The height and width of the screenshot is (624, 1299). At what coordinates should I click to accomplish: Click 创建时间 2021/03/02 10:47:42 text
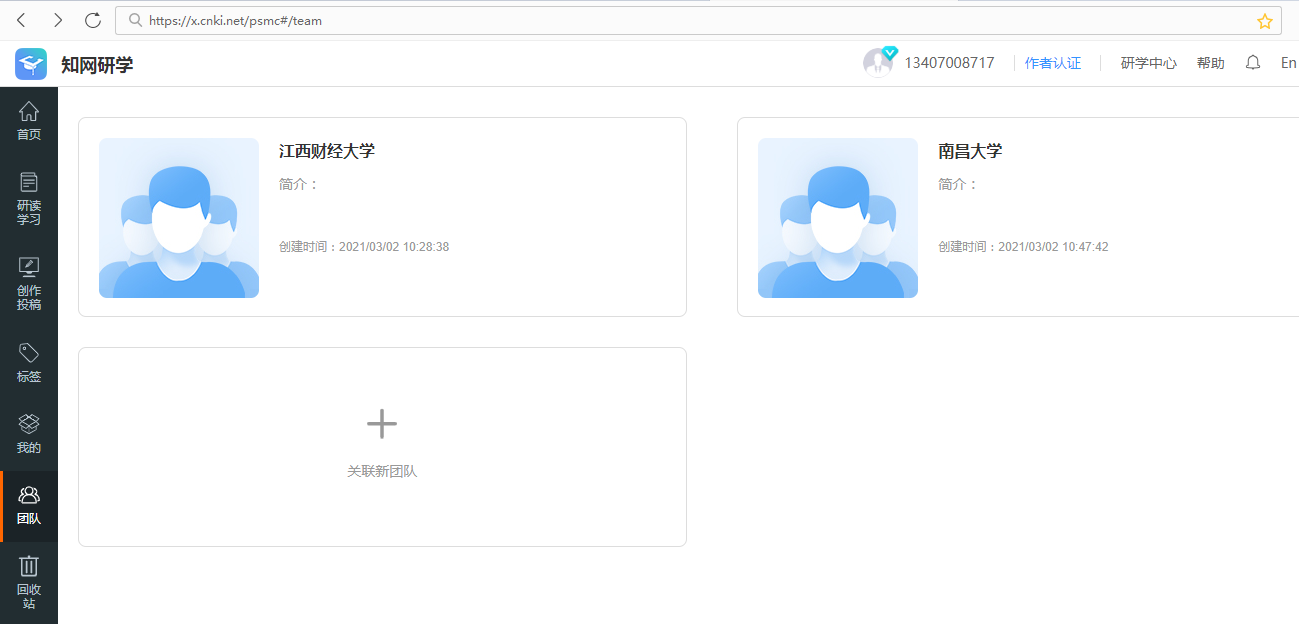(1023, 247)
